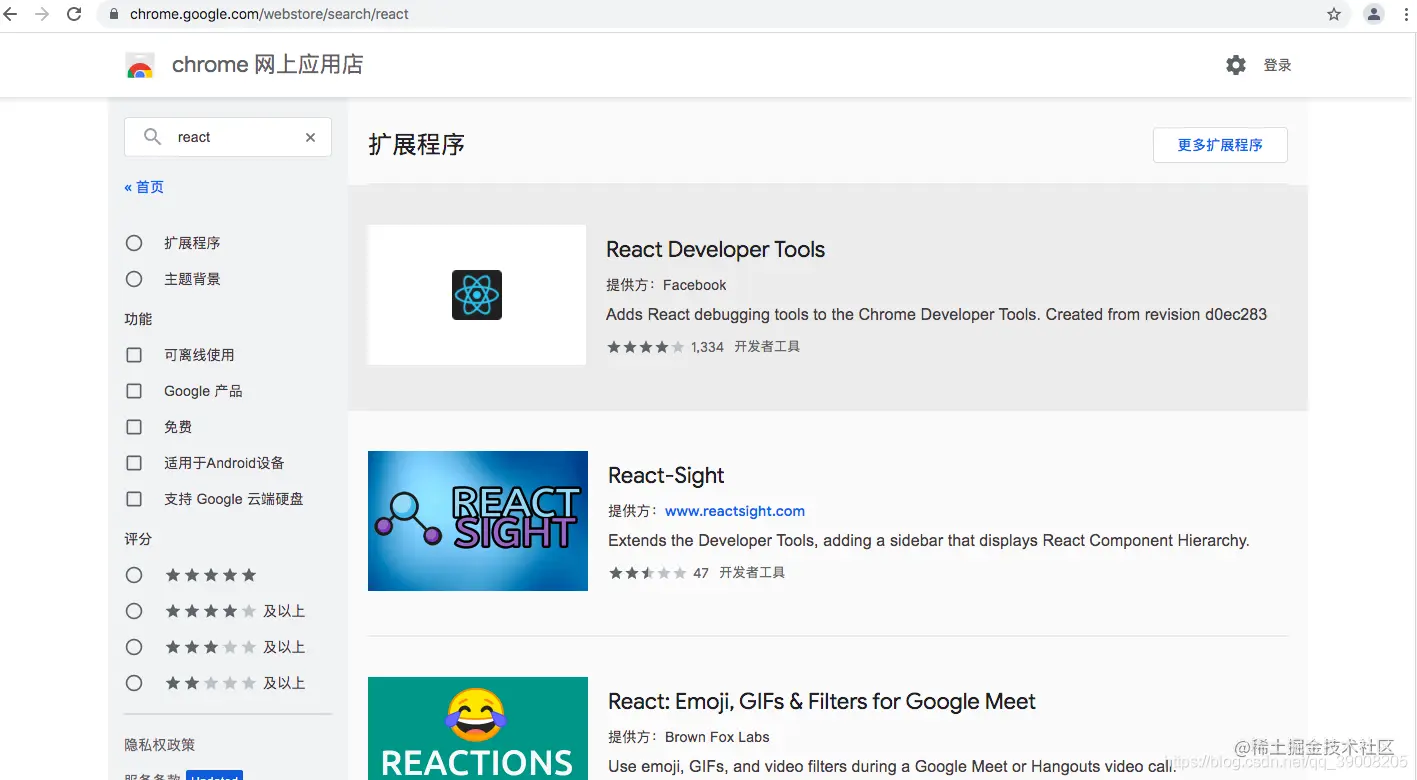Check the 适用于Android设备 checkbox

point(134,463)
